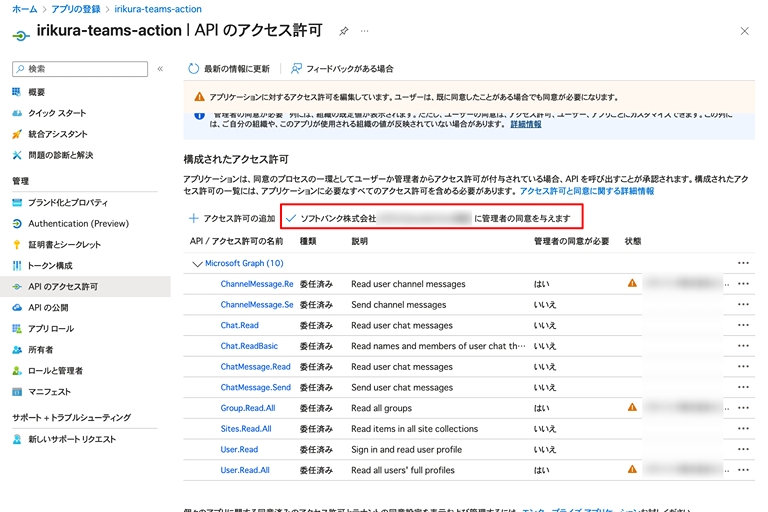Screen dimensions: 768x512
Task: Open ロールと管理者 icon
Action: click(17, 370)
